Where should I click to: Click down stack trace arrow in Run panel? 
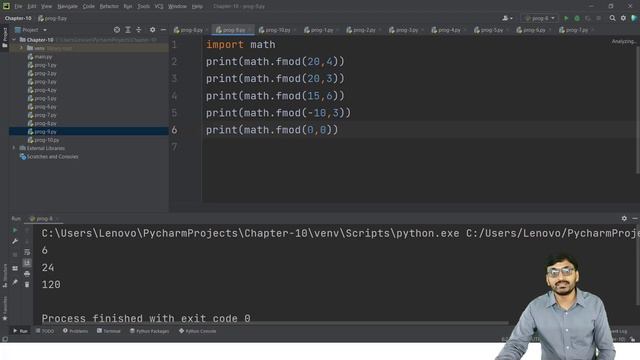27,241
